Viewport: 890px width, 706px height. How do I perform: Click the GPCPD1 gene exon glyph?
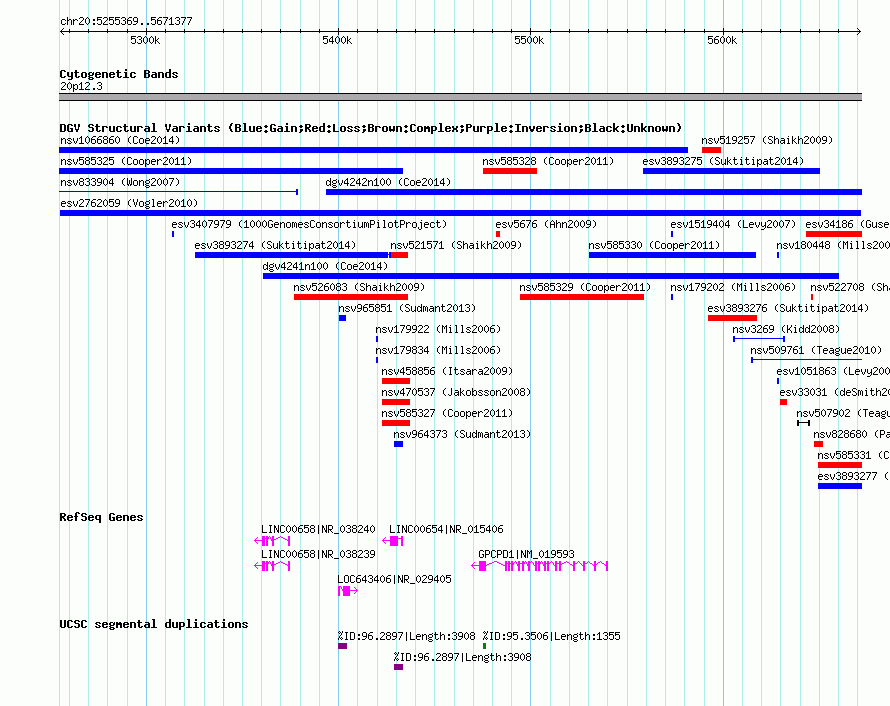540,566
